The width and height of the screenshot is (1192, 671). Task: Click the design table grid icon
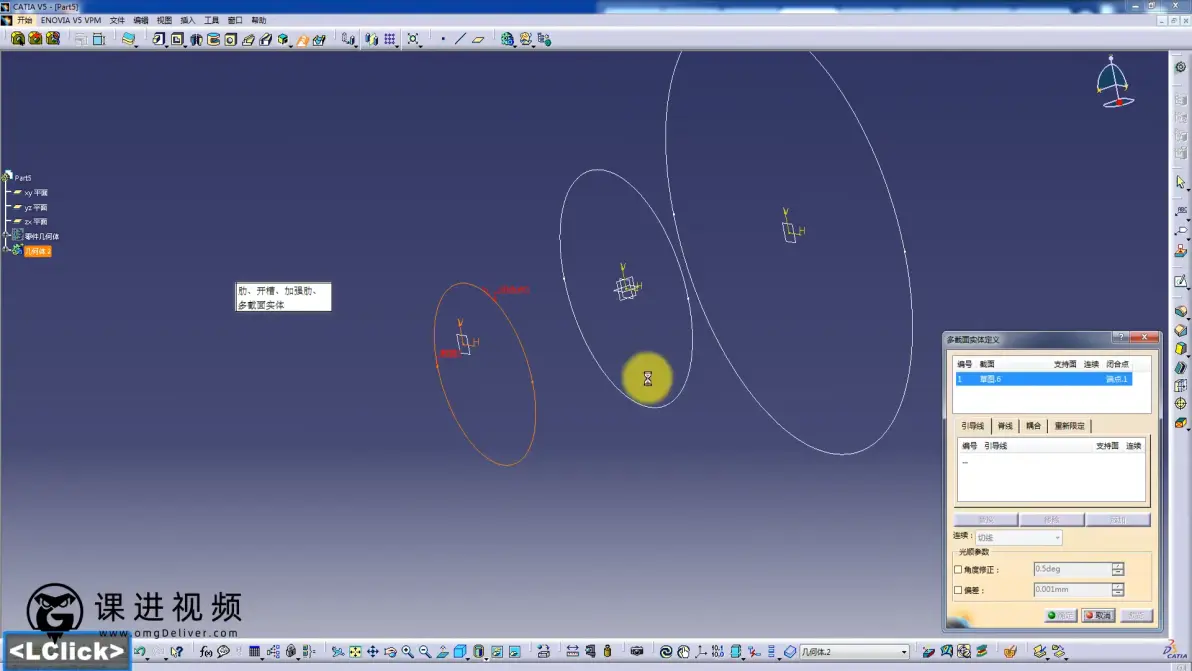pos(255,651)
